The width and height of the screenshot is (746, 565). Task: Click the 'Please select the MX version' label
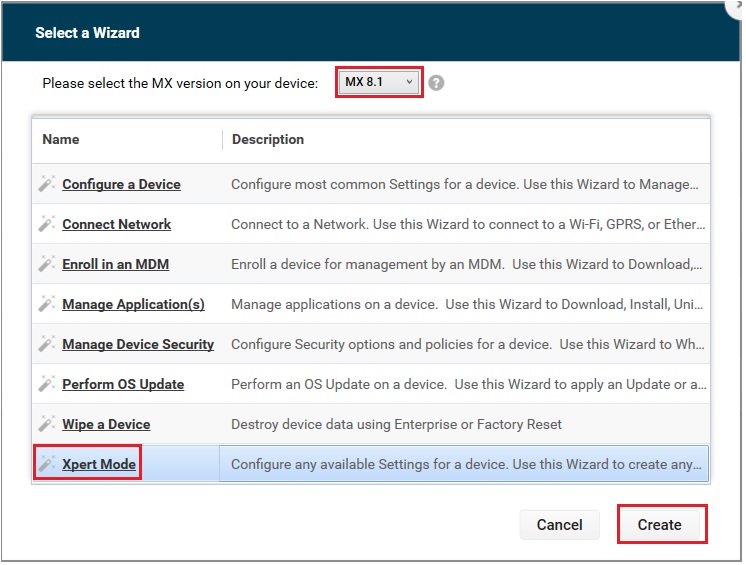click(180, 83)
